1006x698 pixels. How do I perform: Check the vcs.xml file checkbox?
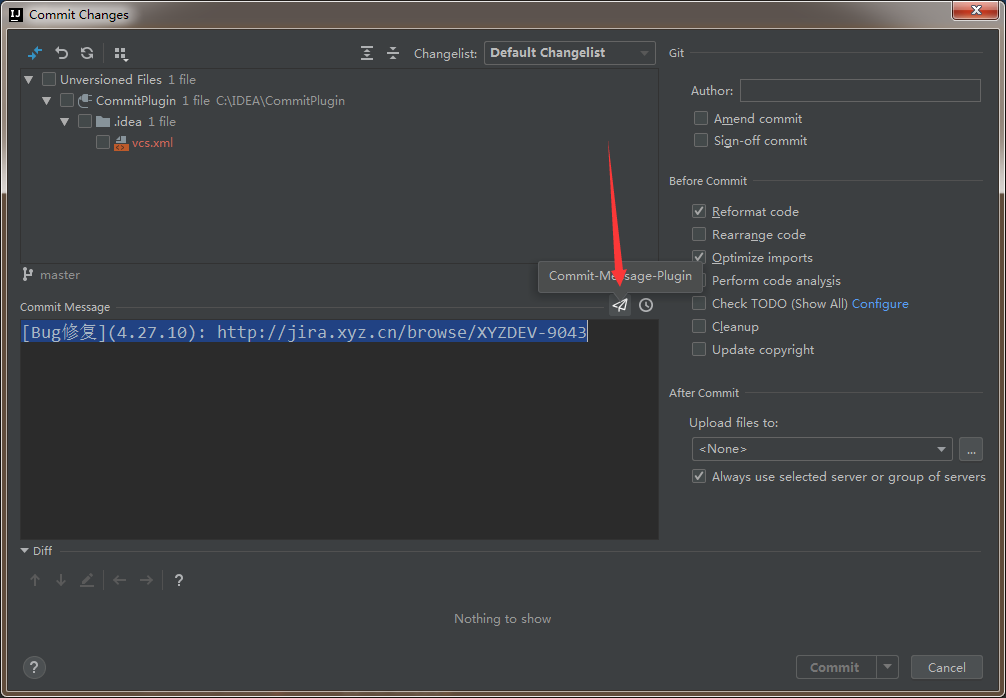click(x=103, y=142)
